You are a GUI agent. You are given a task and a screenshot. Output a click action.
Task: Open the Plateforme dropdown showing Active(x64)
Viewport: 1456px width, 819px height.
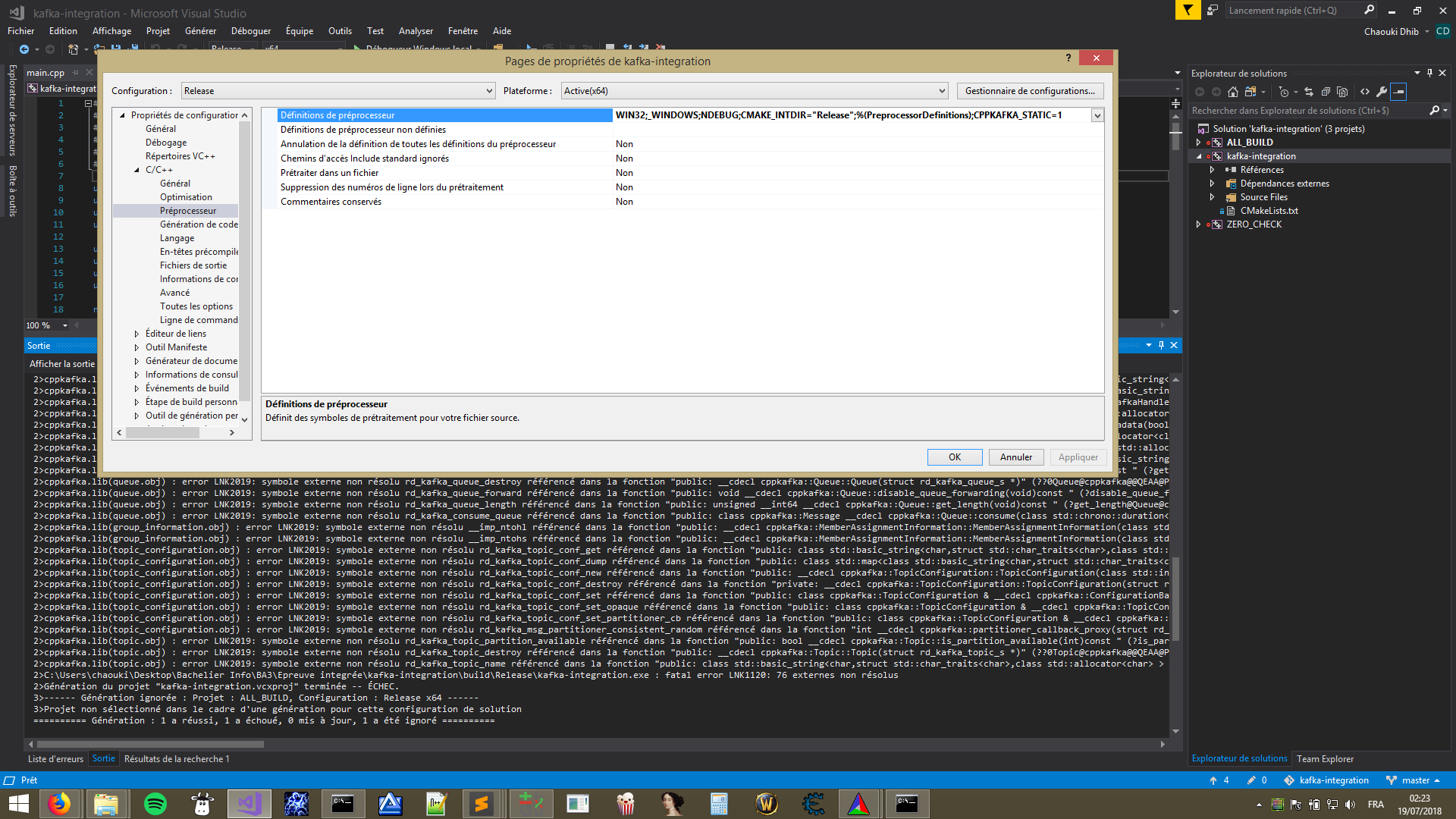(755, 91)
